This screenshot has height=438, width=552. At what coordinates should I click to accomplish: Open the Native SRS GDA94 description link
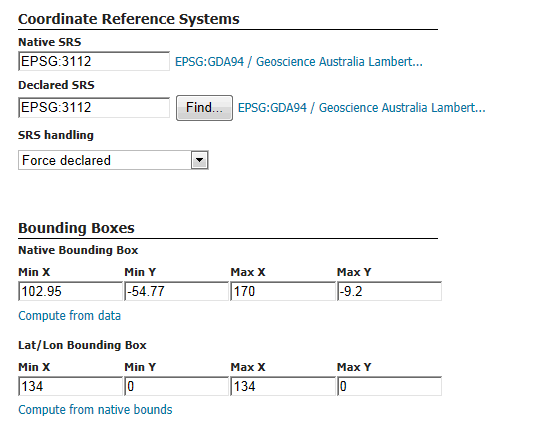(x=299, y=62)
